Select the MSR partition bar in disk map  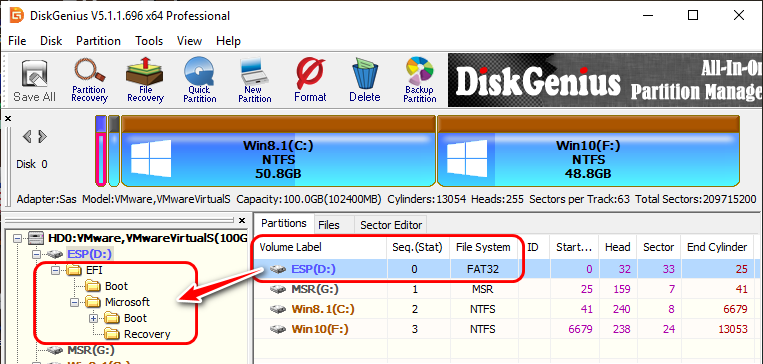pyautogui.click(x=113, y=151)
